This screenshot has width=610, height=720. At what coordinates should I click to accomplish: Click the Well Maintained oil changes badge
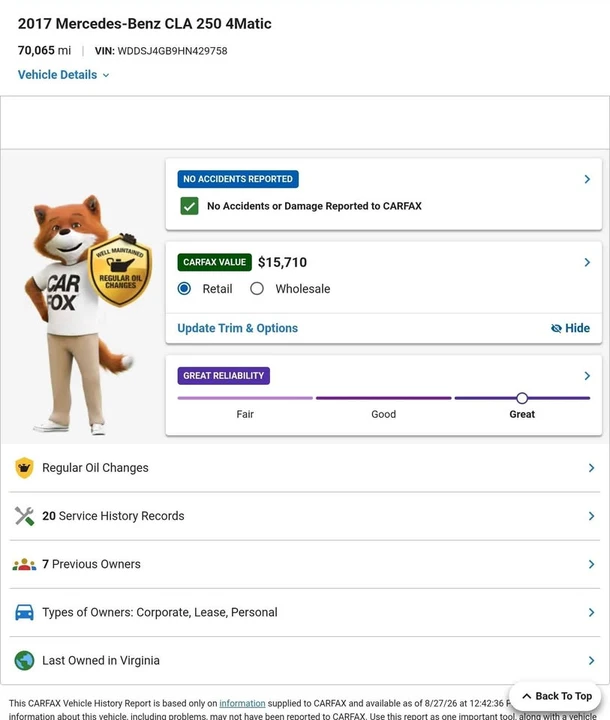click(120, 270)
